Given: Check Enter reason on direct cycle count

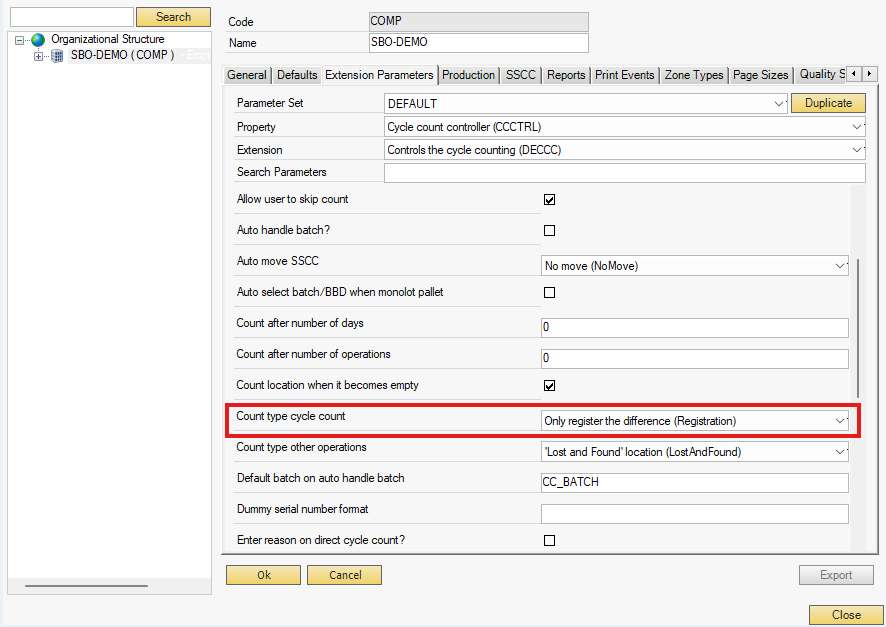Looking at the screenshot, I should 549,541.
